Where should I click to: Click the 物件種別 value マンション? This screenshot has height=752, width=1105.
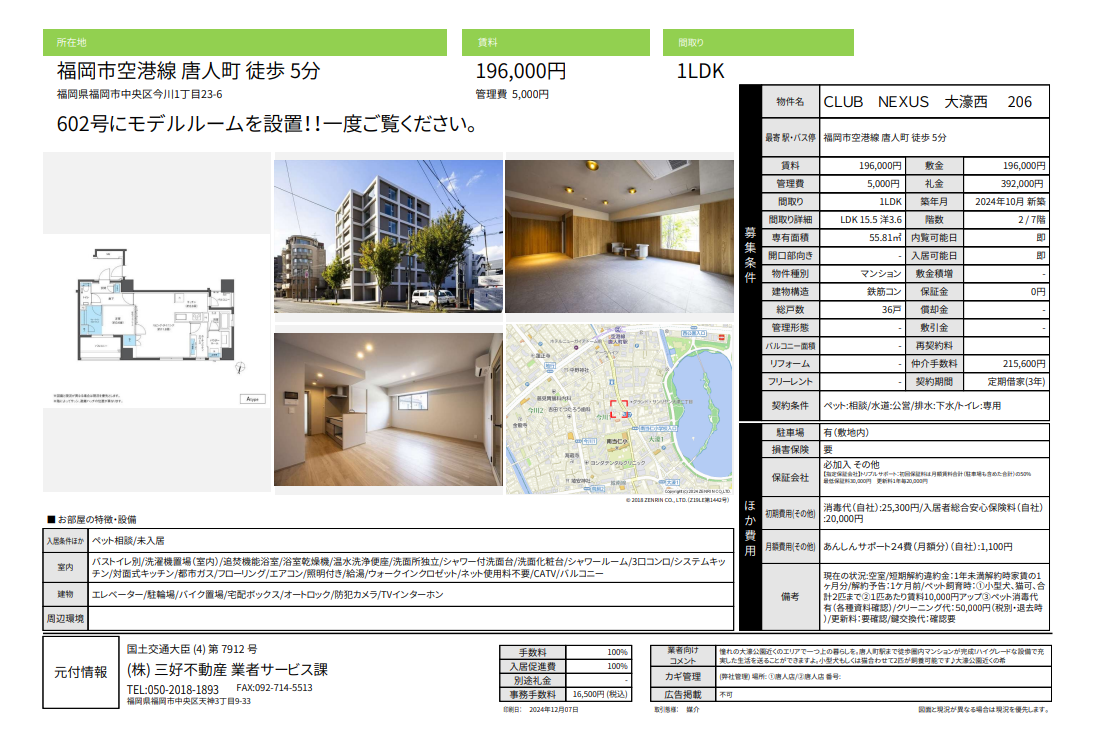tap(862, 273)
